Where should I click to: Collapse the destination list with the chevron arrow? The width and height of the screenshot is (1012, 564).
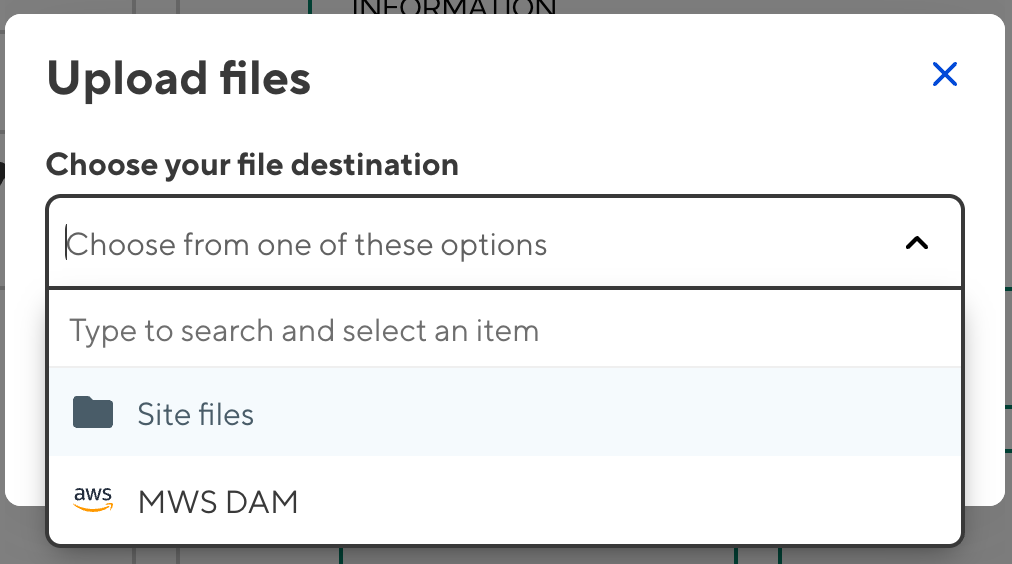pyautogui.click(x=916, y=243)
